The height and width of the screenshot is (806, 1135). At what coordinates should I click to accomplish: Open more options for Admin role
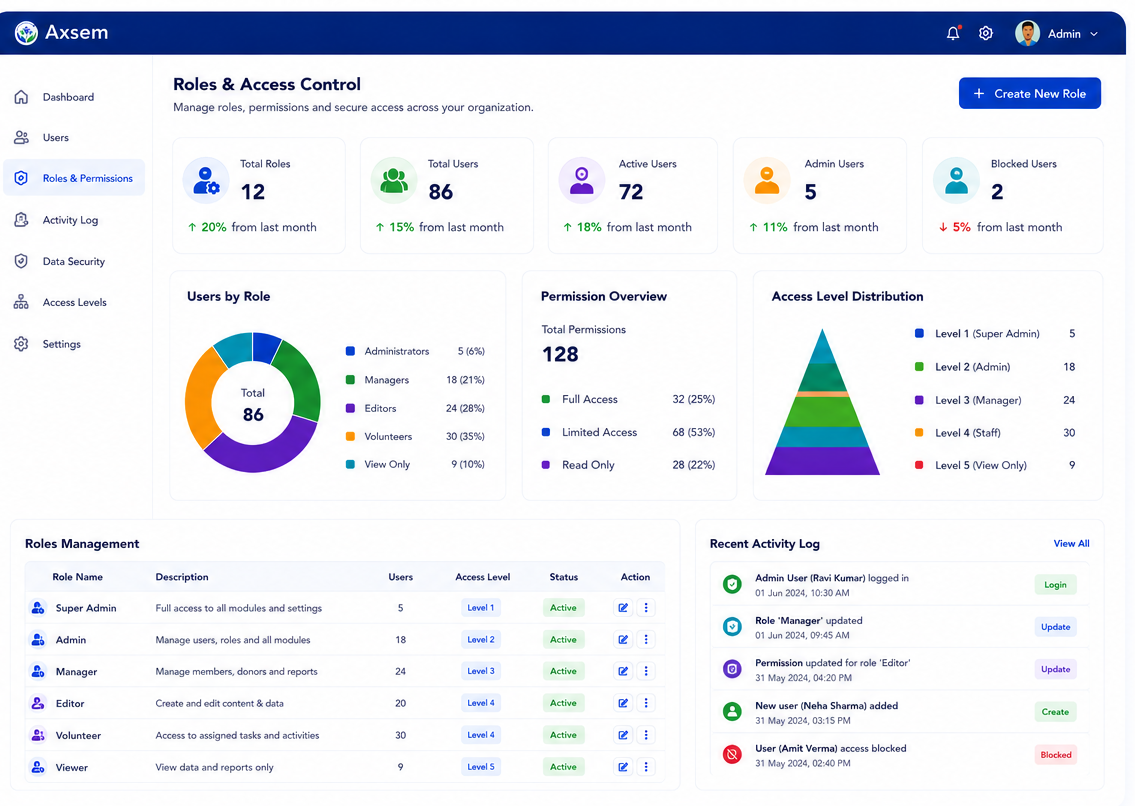coord(646,639)
